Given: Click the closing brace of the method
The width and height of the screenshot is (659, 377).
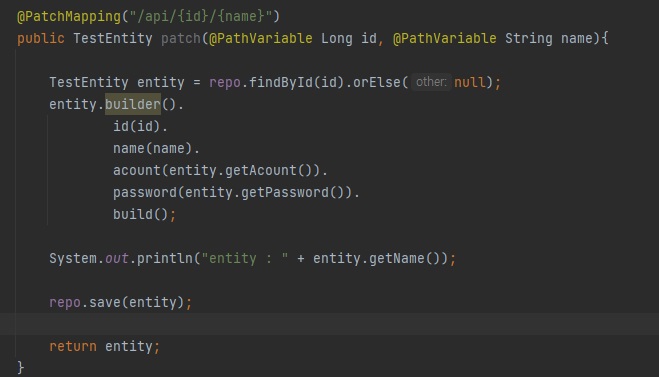Looking at the screenshot, I should 21,368.
